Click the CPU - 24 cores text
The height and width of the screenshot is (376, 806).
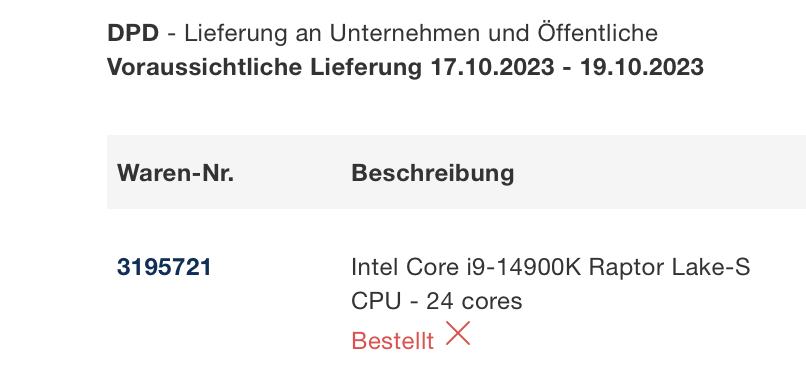436,301
